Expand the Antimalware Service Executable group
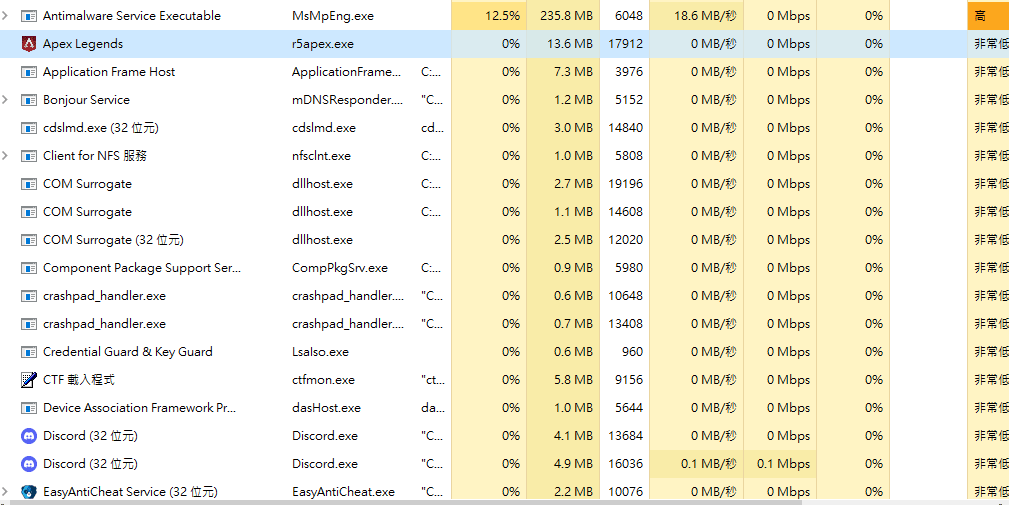Screen dimensions: 1009x505 pyautogui.click(x=5, y=16)
